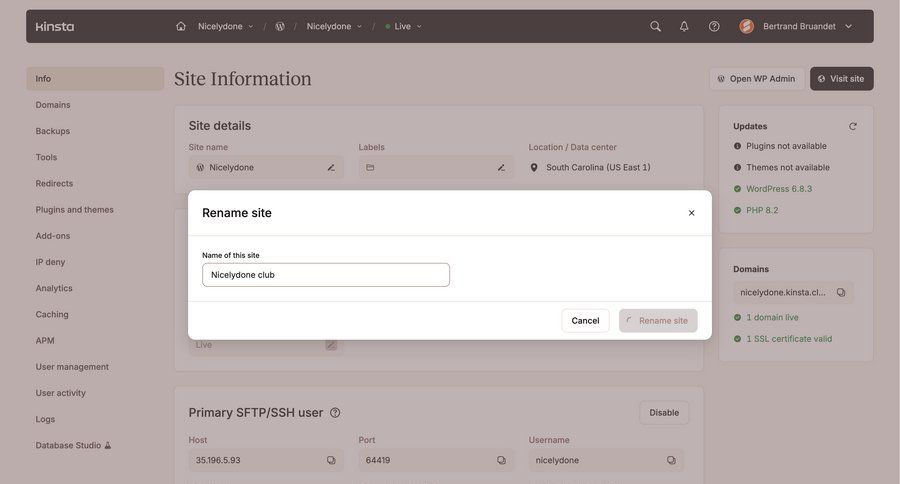Click PHP 8.2 status
Screen dimensions: 900x484
762,210
